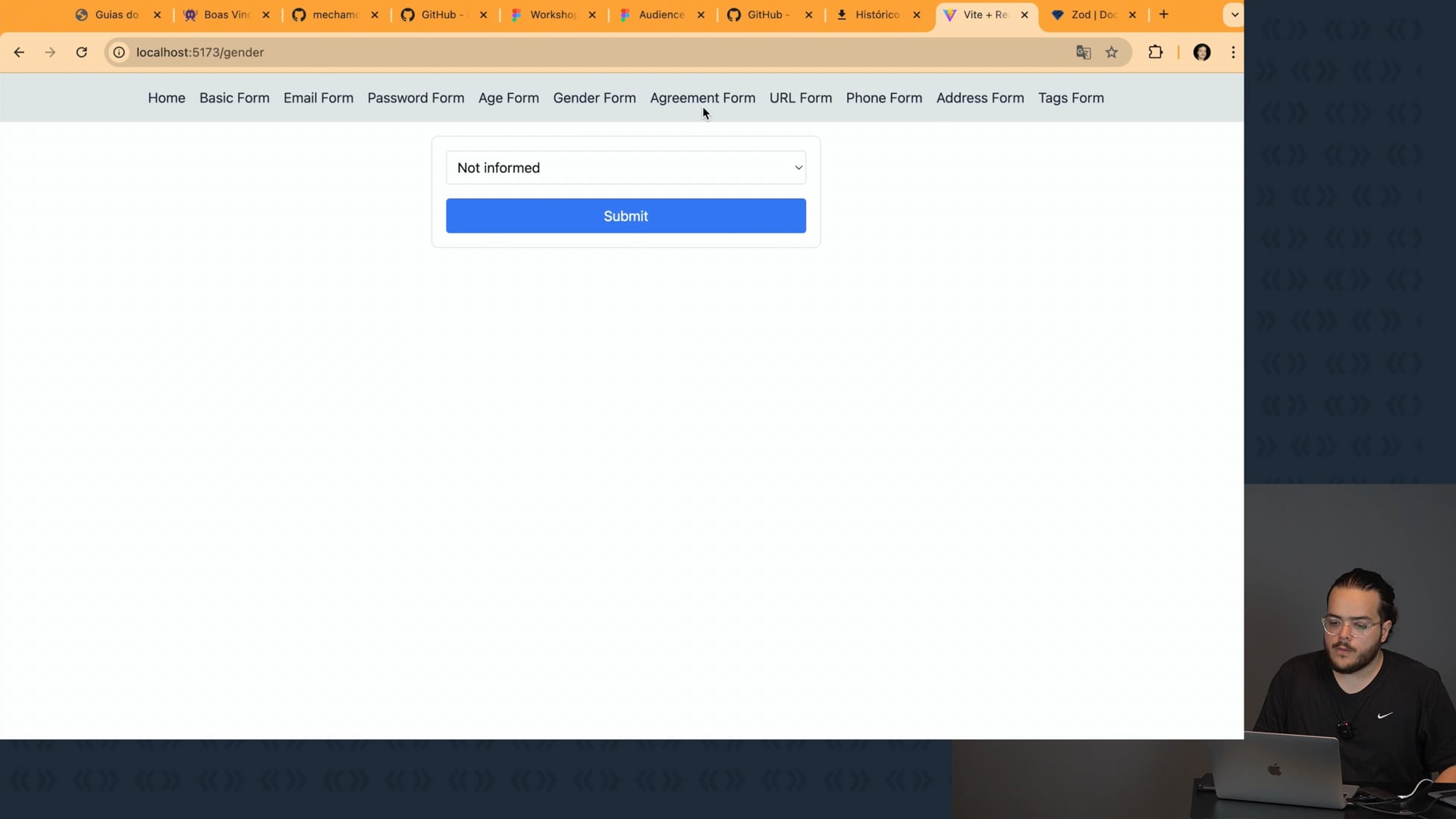Close the Audience tab
Screen dimensions: 1456x819
point(701,14)
